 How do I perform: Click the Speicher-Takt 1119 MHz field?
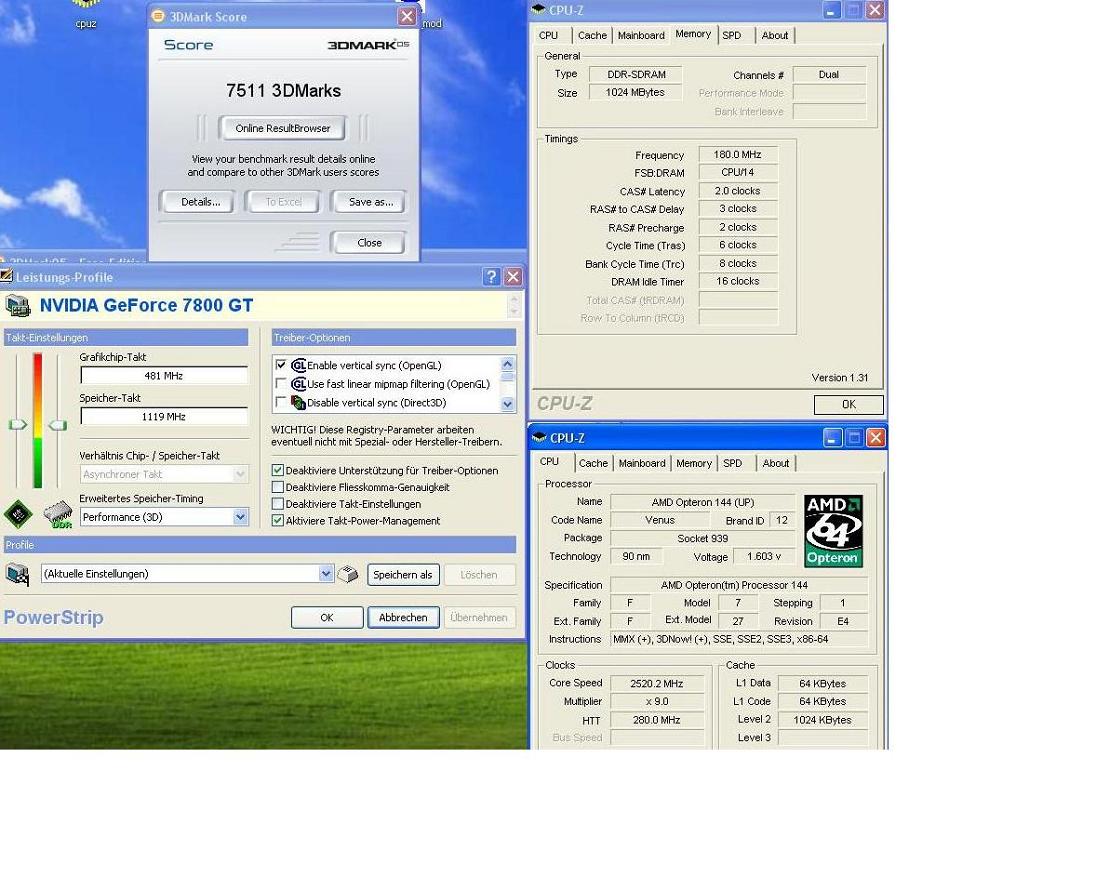(x=164, y=417)
